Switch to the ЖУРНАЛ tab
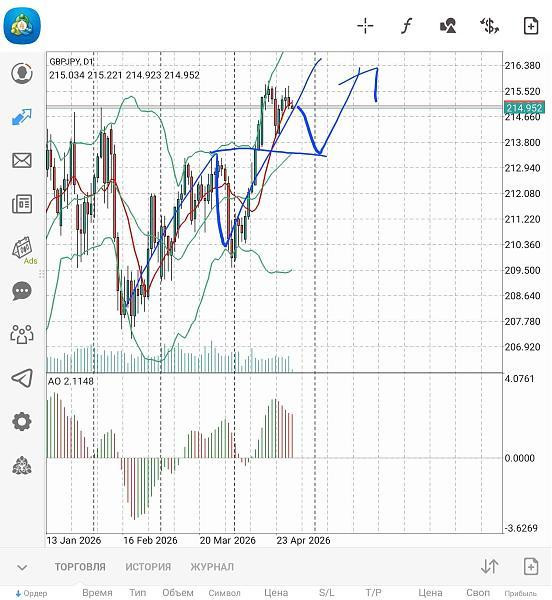 [212, 567]
